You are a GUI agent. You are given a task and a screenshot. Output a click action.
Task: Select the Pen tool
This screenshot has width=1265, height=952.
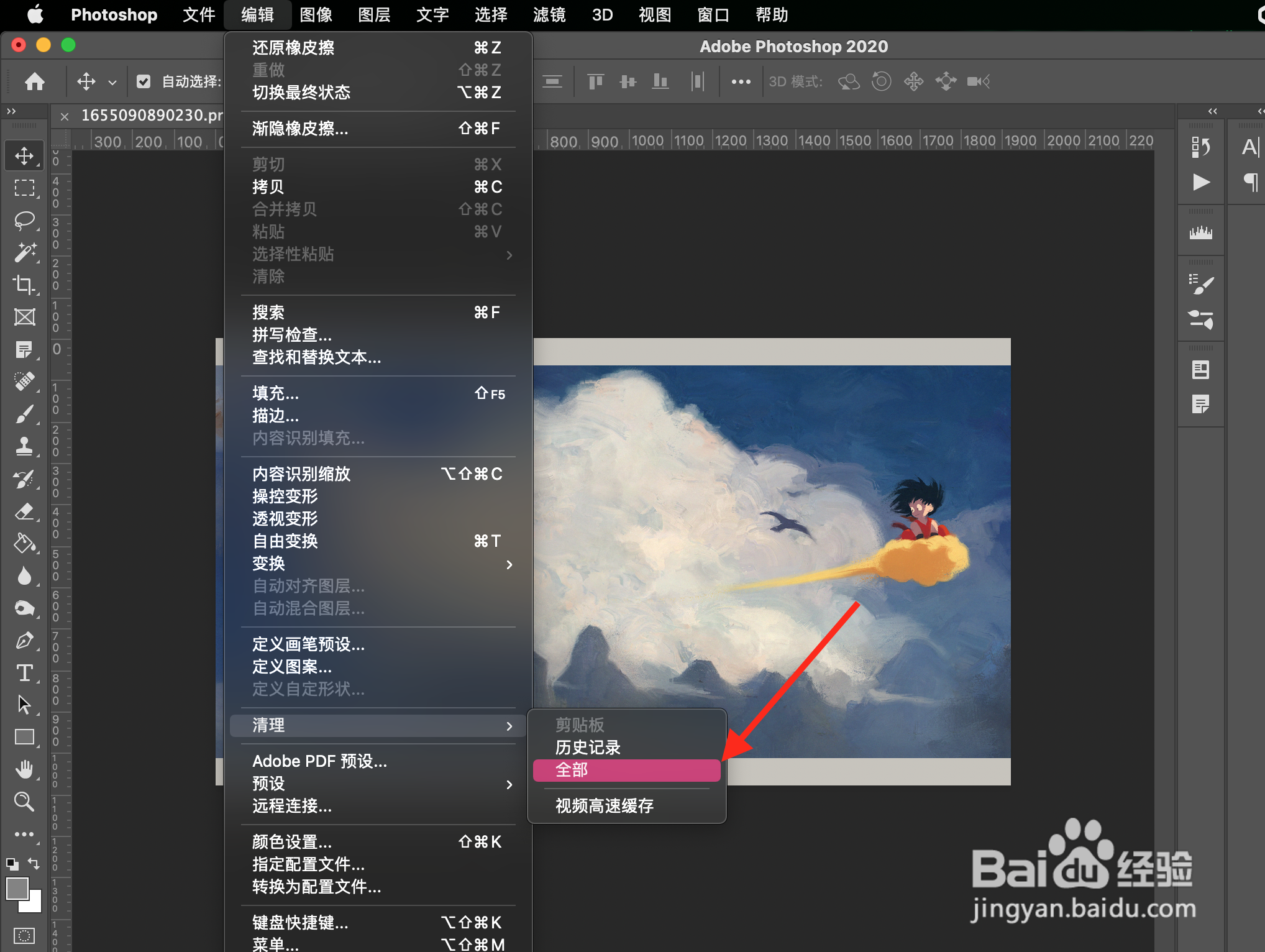click(x=24, y=640)
